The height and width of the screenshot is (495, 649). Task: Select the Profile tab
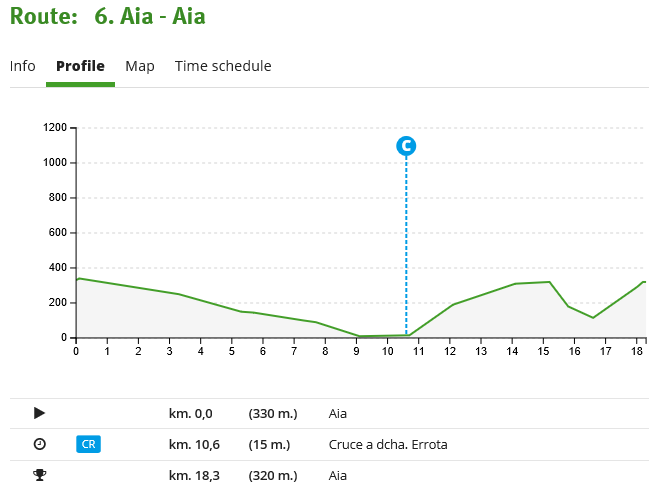tap(80, 66)
